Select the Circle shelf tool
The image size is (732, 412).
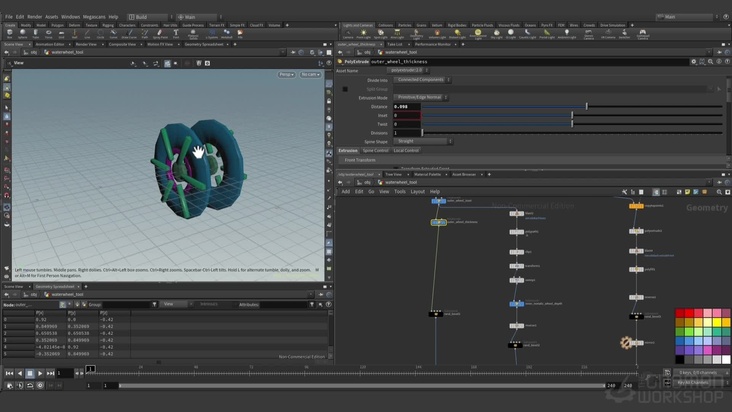(100, 34)
